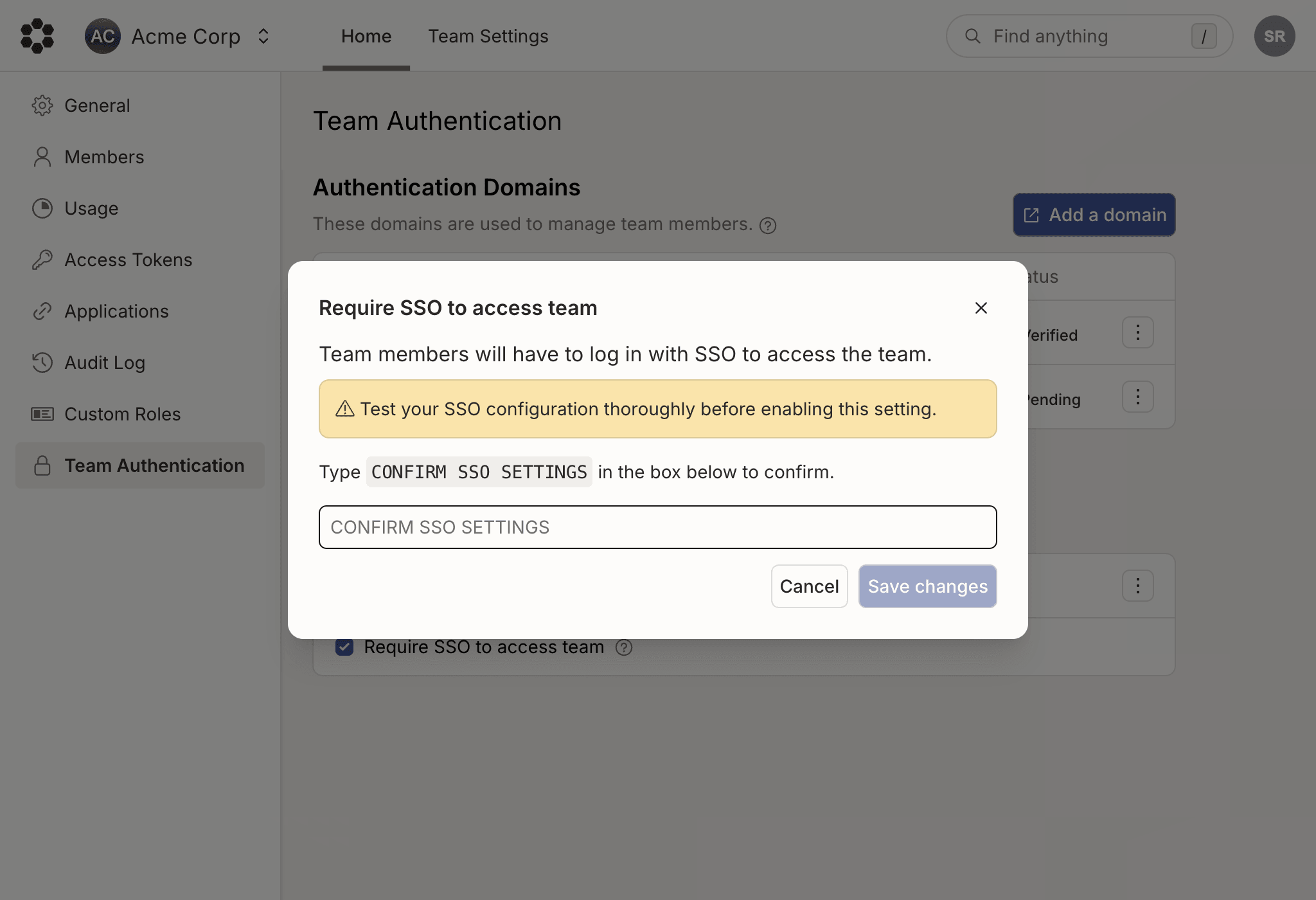
Task: Click help icon beside Require SSO checkbox
Action: (x=624, y=647)
